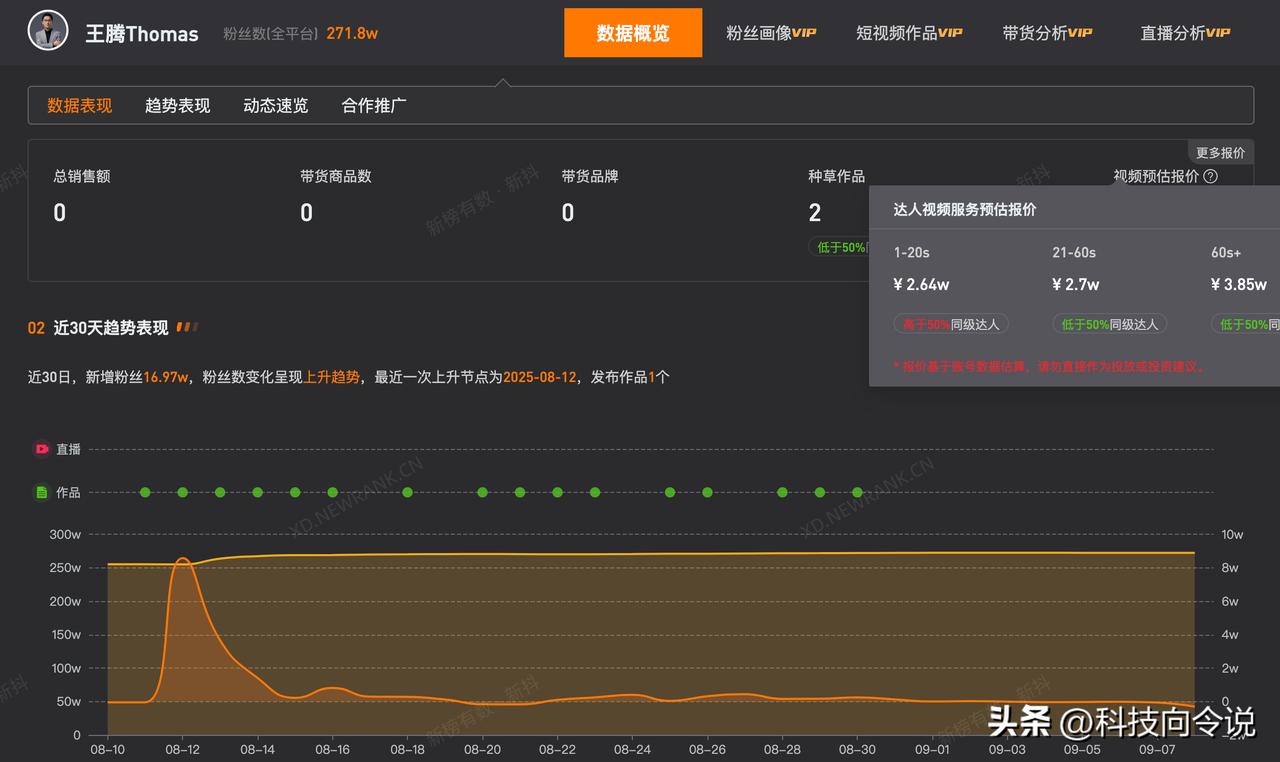The width and height of the screenshot is (1280, 762).
Task: Click the 上升趋势 highlighted text
Action: pos(331,377)
